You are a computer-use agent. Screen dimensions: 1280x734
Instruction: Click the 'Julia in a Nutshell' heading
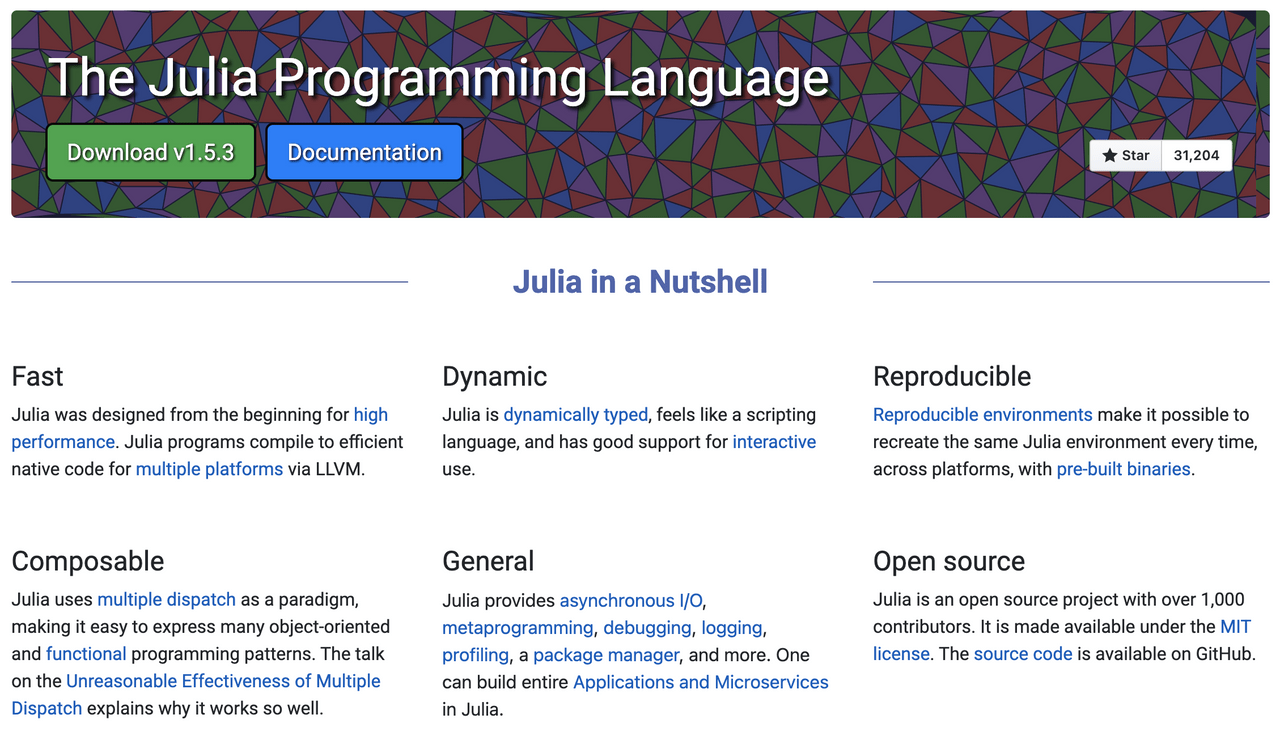(640, 281)
